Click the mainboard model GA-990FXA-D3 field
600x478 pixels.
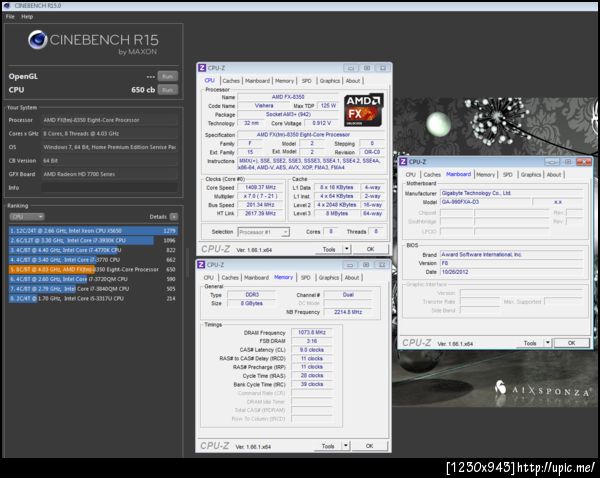click(485, 202)
